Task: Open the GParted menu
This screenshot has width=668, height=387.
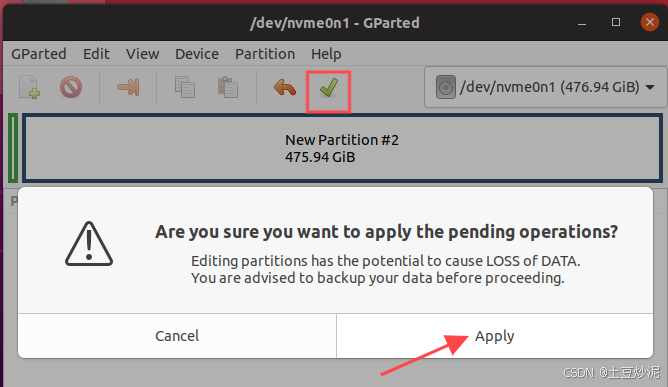Action: (x=39, y=54)
